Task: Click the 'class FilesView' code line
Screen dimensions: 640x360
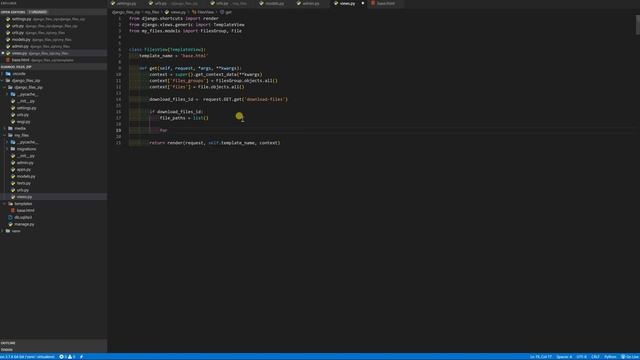Action: 167,50
